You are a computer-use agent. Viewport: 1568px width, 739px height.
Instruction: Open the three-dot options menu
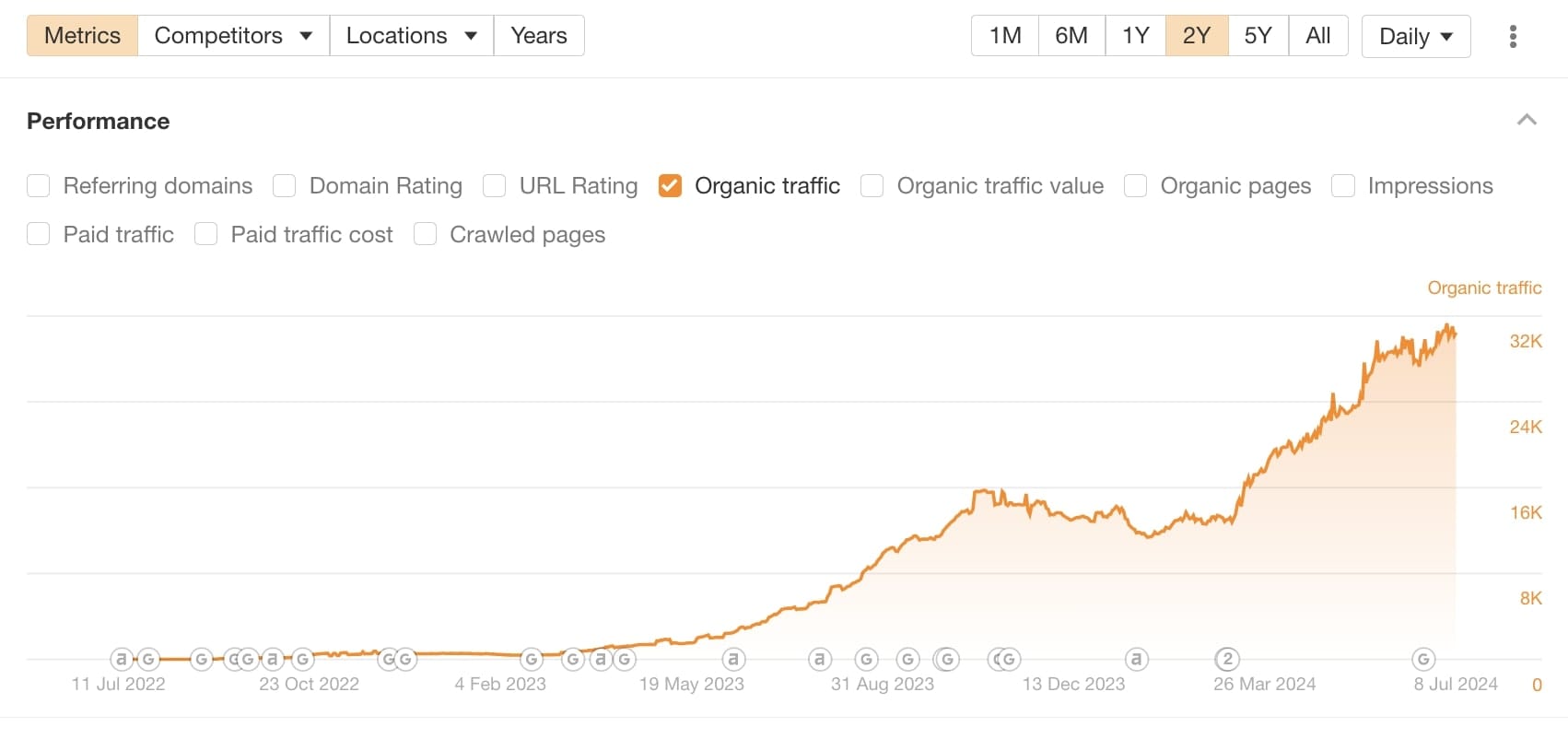(1512, 35)
